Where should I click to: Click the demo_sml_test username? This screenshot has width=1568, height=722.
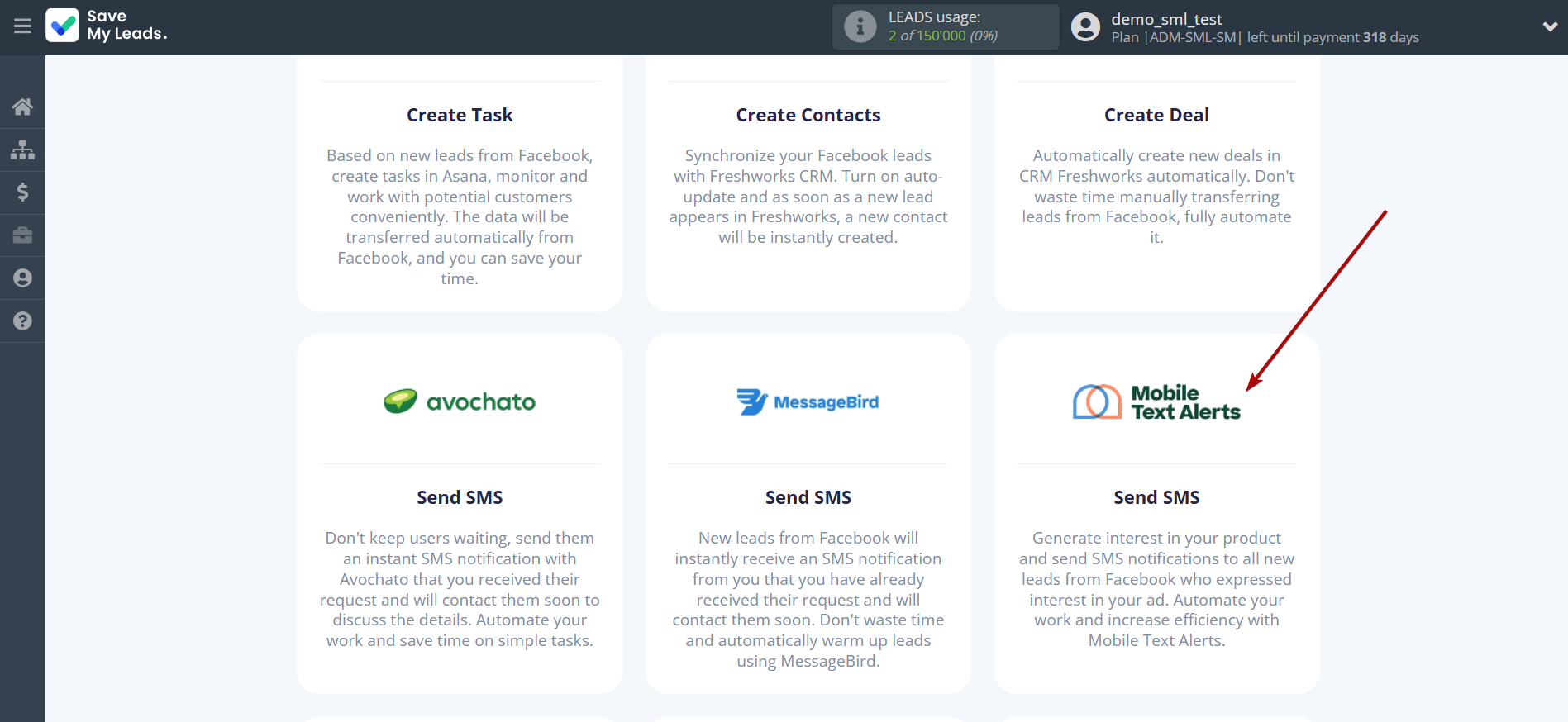click(1166, 19)
